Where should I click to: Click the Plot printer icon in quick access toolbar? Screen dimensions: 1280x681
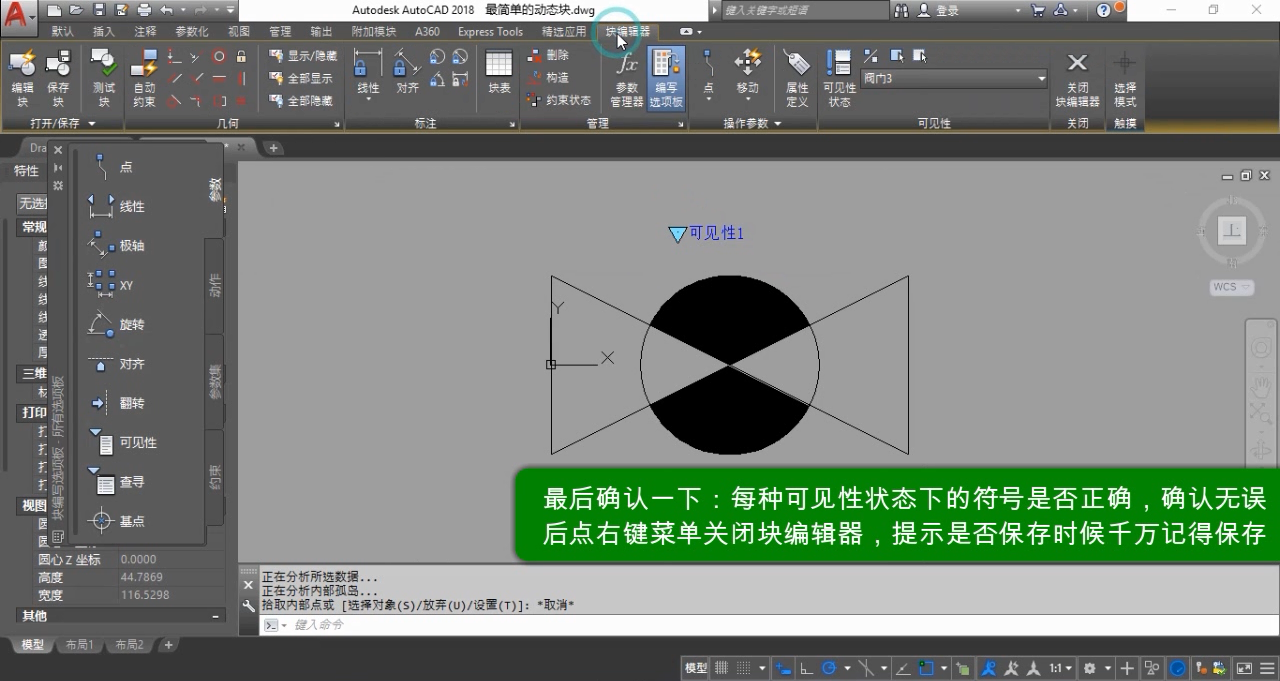pyautogui.click(x=143, y=10)
